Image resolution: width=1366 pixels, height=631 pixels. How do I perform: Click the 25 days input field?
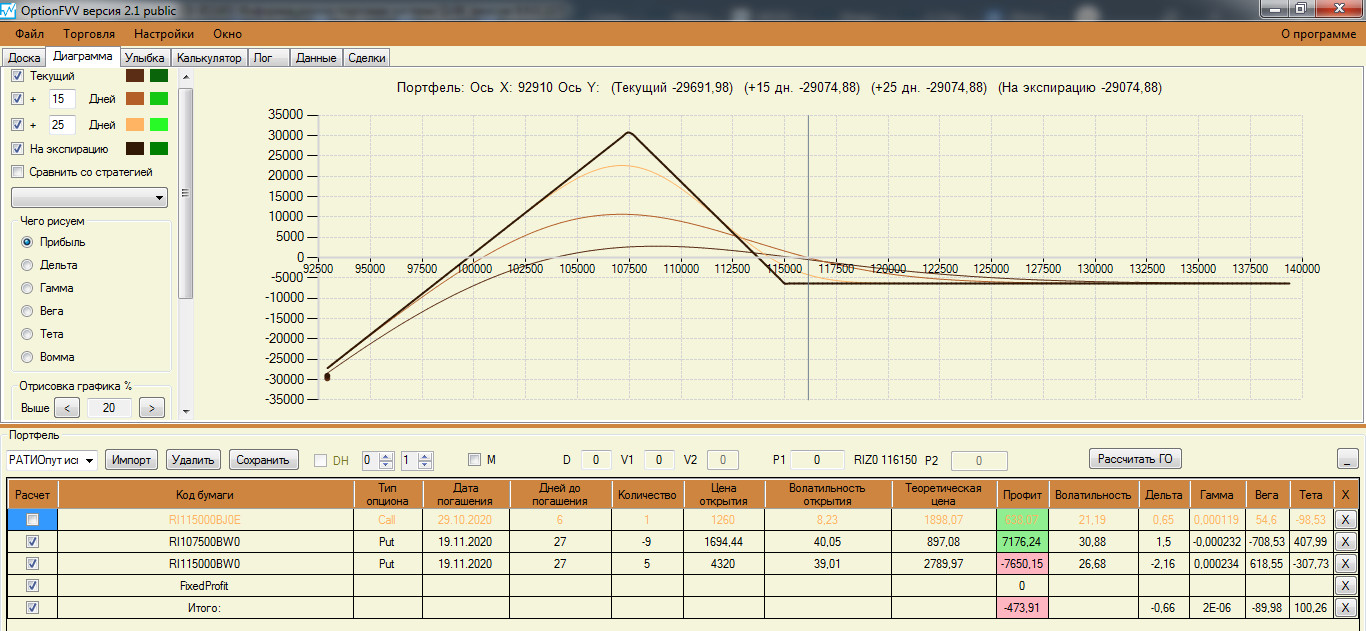point(62,125)
